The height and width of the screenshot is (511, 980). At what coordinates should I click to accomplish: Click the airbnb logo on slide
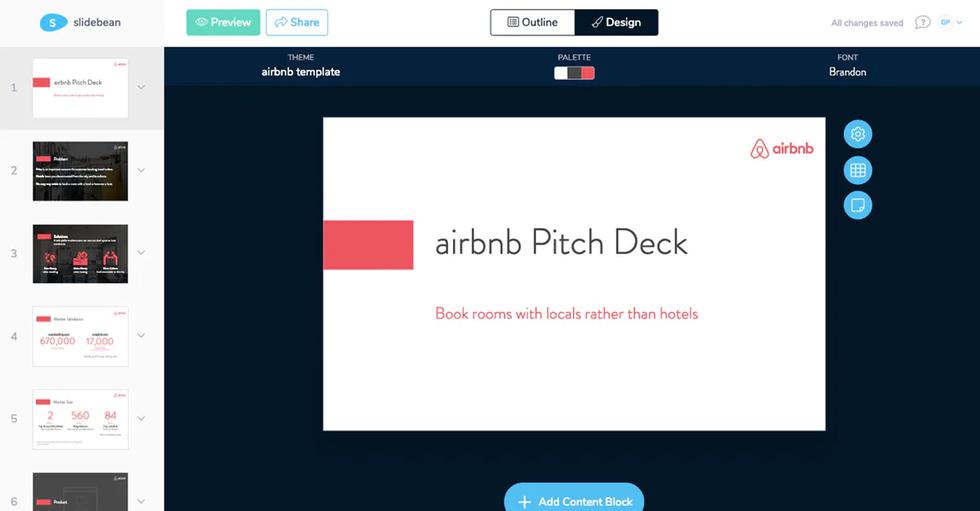pos(782,149)
